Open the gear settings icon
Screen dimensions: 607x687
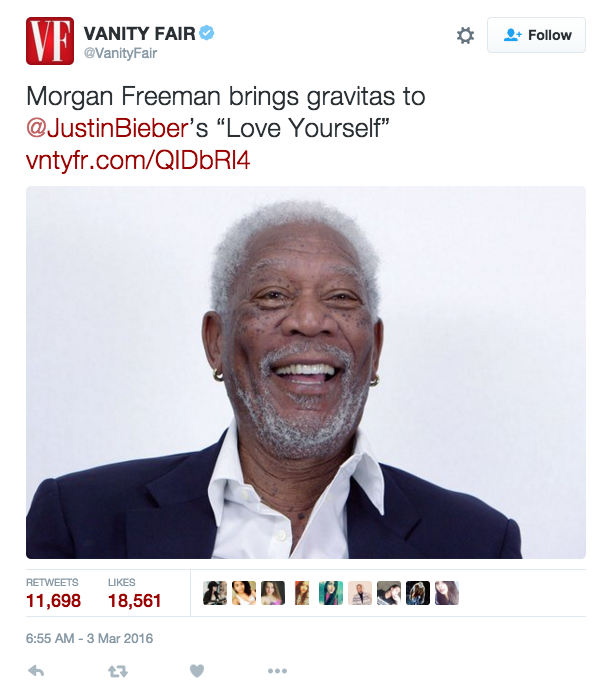[465, 35]
